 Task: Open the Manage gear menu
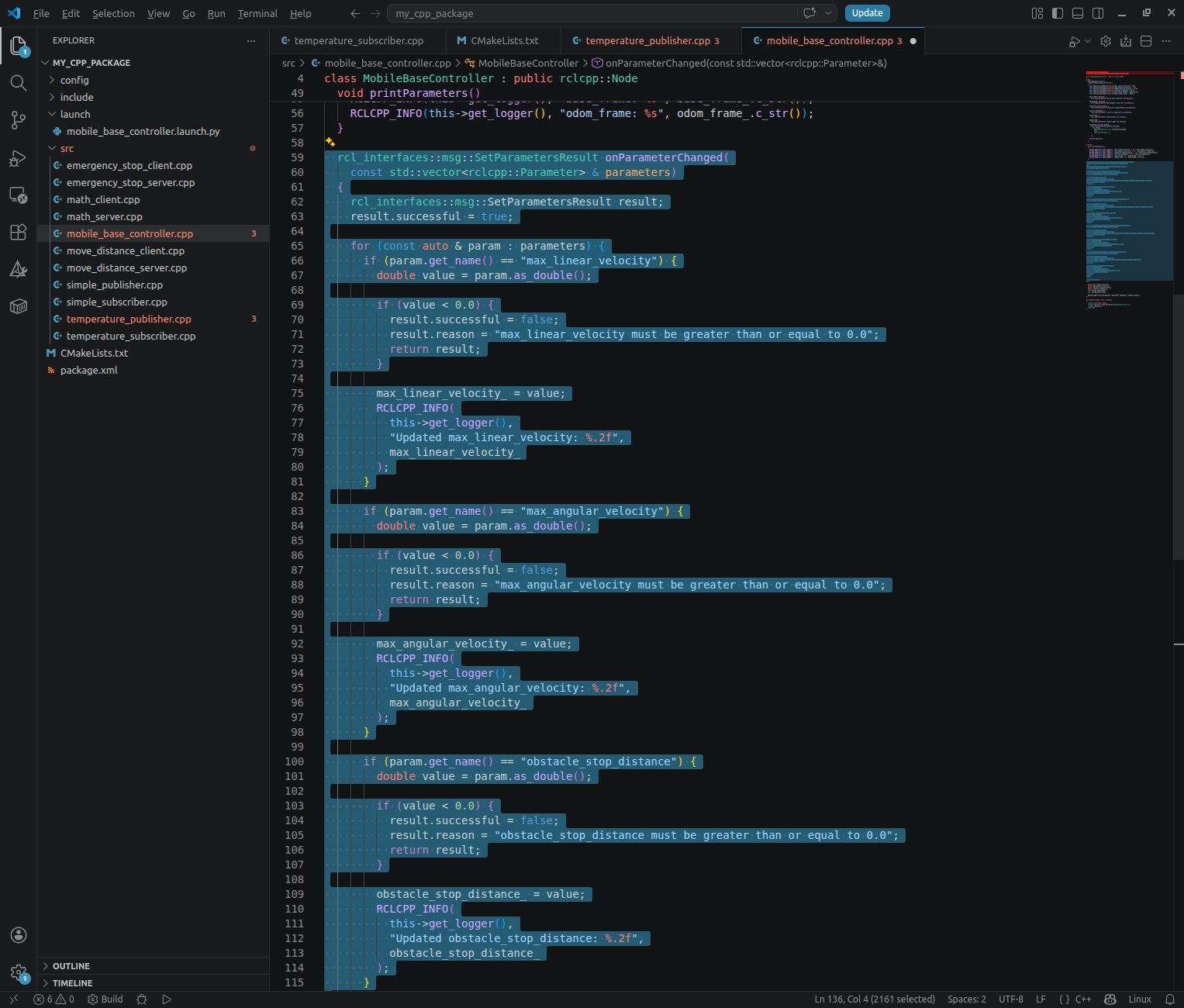pyautogui.click(x=18, y=972)
